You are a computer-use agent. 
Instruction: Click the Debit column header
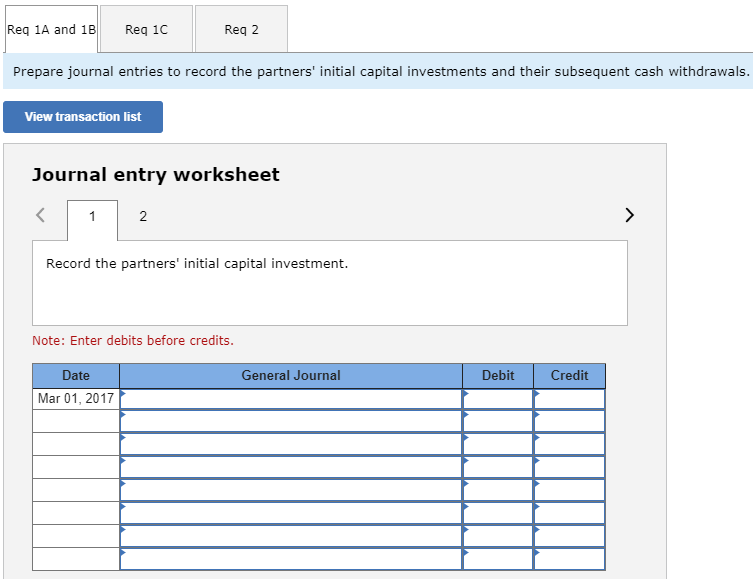498,376
